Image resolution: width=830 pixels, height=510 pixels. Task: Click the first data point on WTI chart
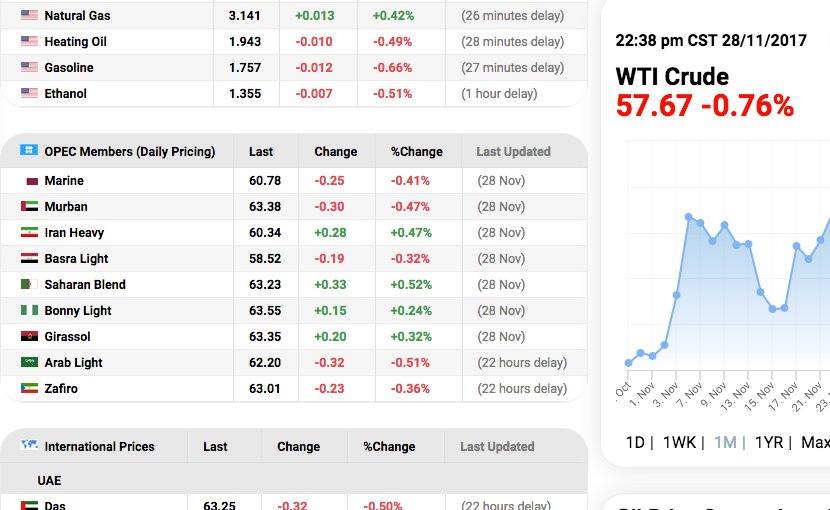click(x=628, y=363)
